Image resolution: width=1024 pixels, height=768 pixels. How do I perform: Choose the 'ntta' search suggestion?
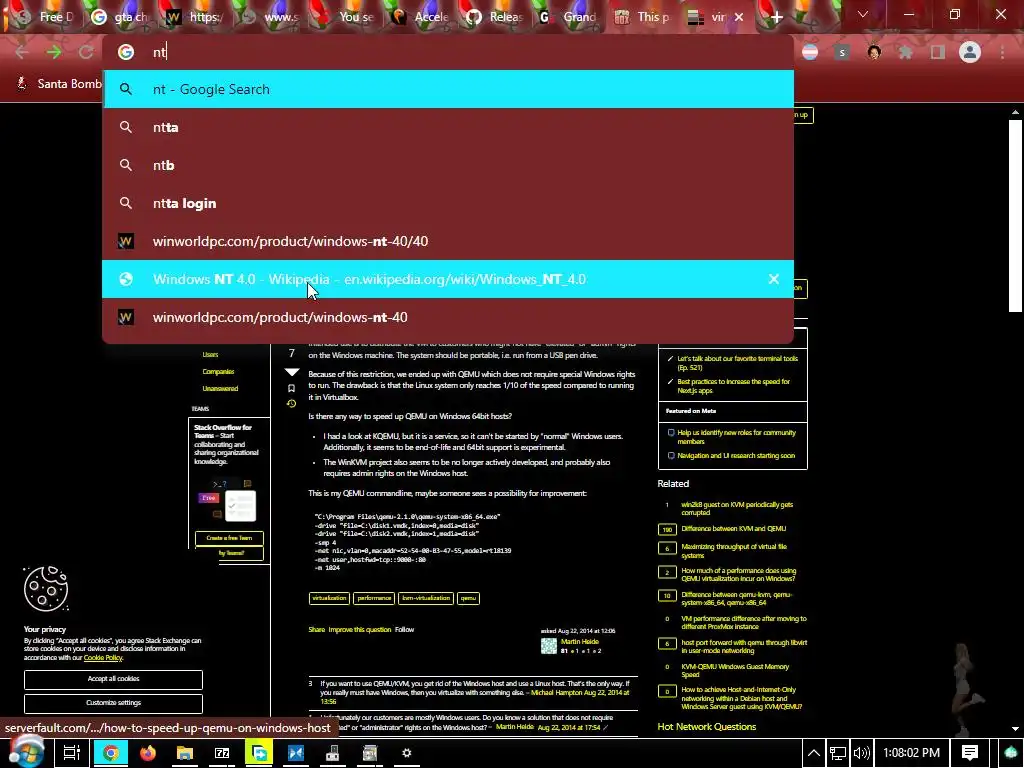click(x=448, y=127)
